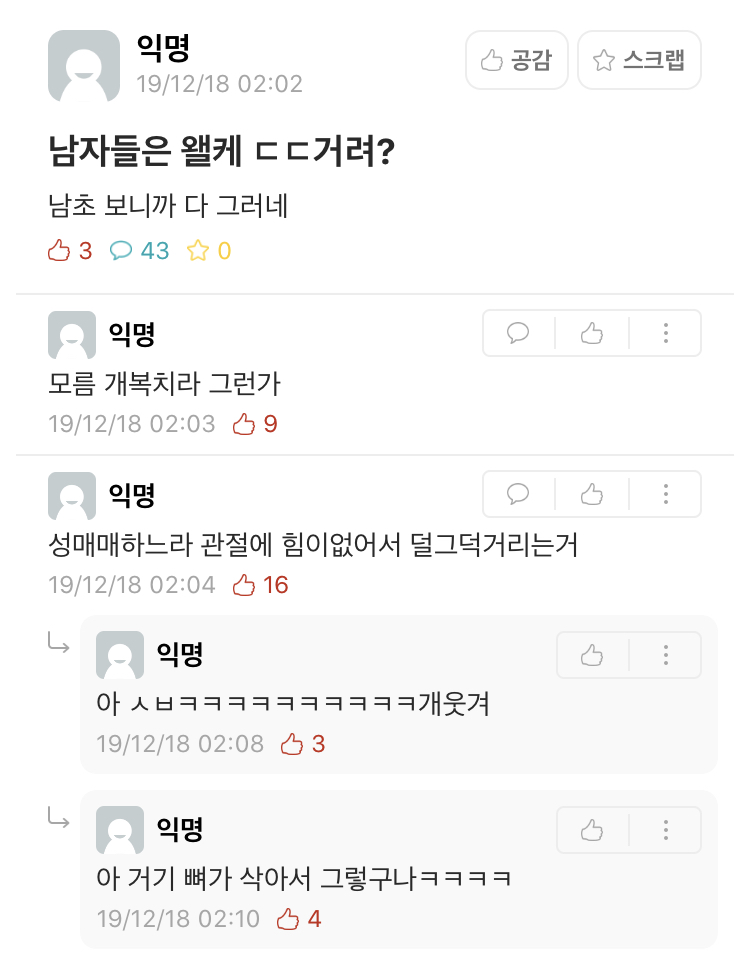The width and height of the screenshot is (750, 963).
Task: Click the post's scrap star count
Action: [209, 251]
